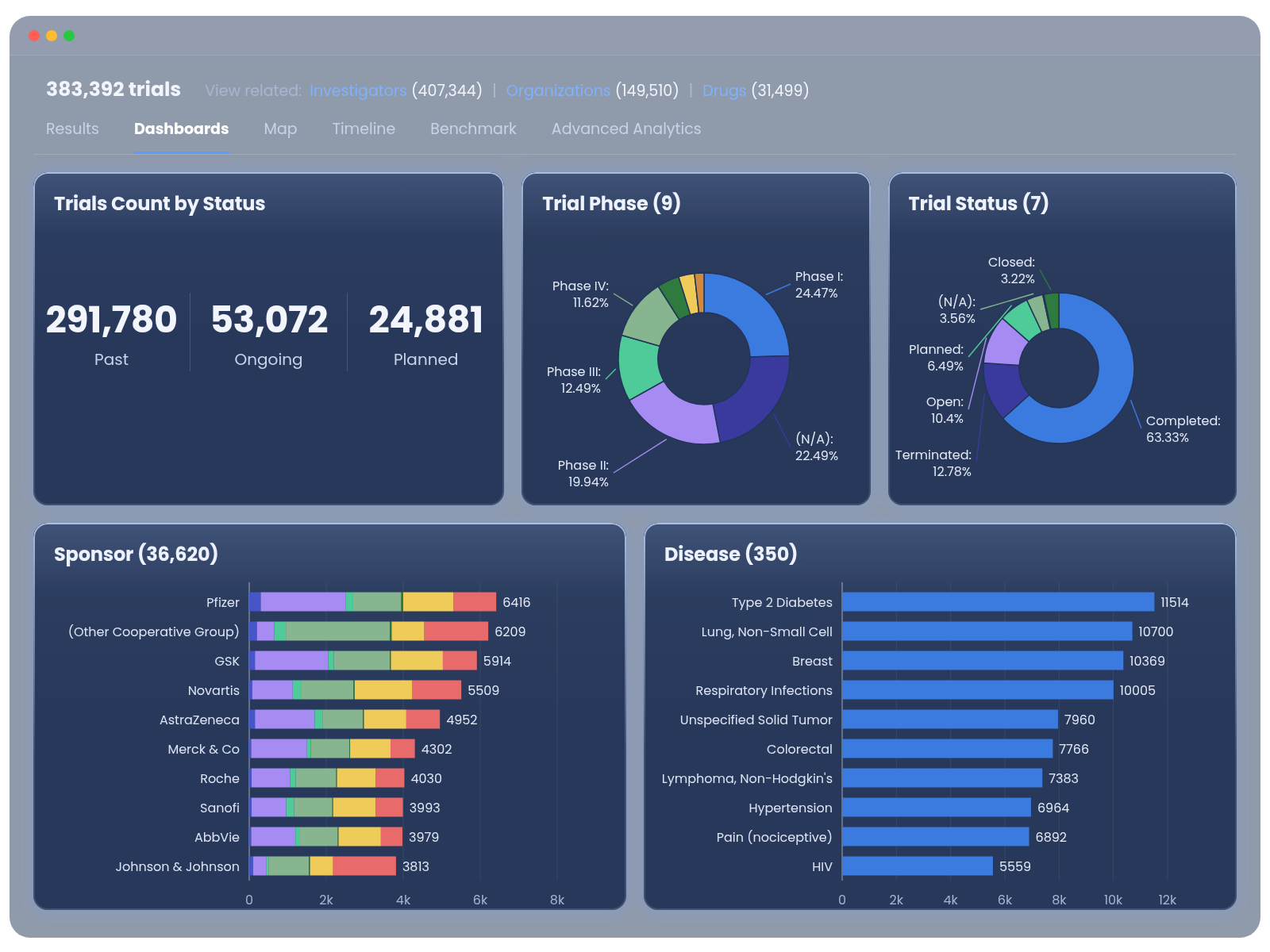Click the AbbVie sponsor label

217,837
